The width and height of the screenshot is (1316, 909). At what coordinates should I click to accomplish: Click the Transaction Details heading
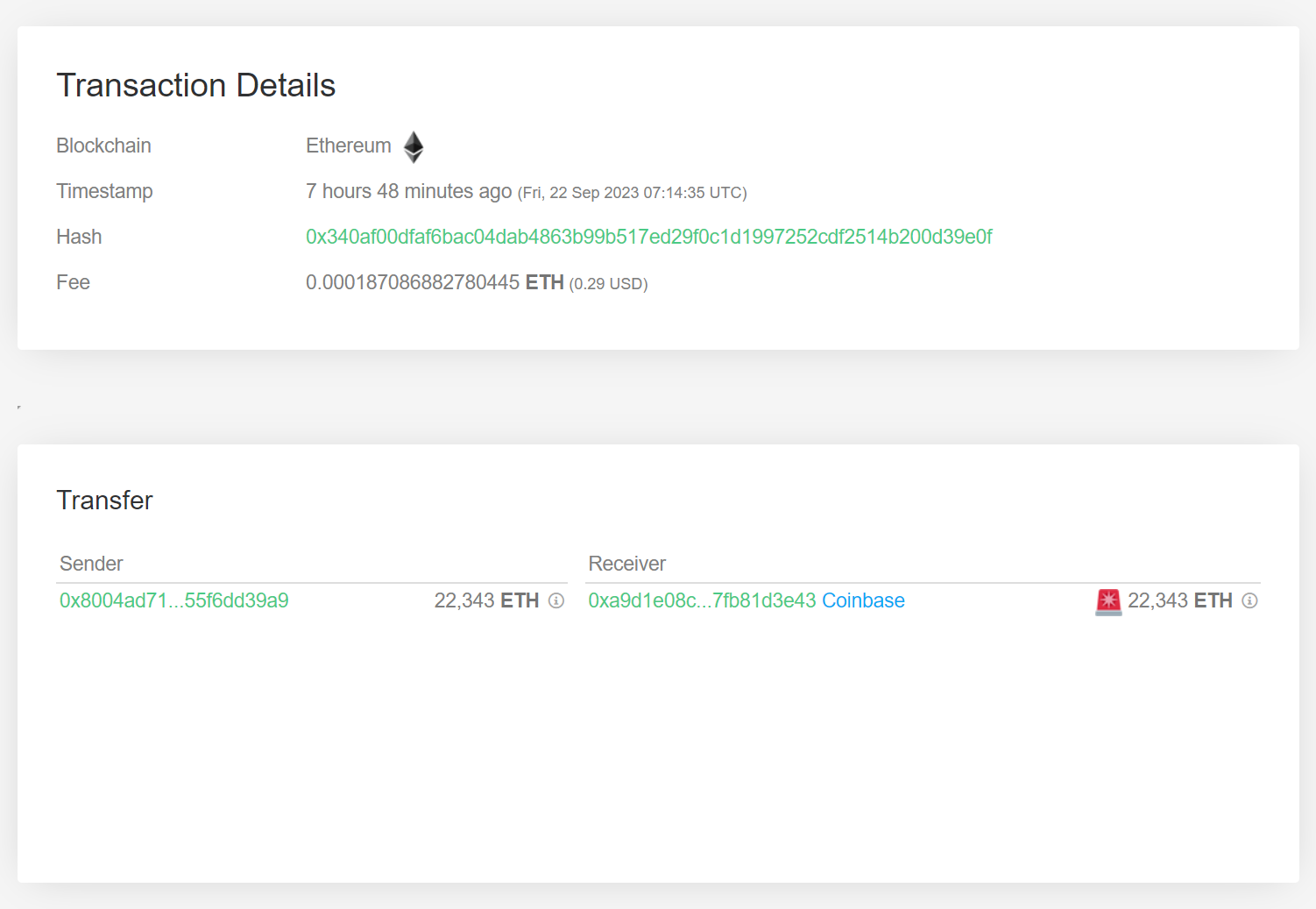tap(195, 85)
